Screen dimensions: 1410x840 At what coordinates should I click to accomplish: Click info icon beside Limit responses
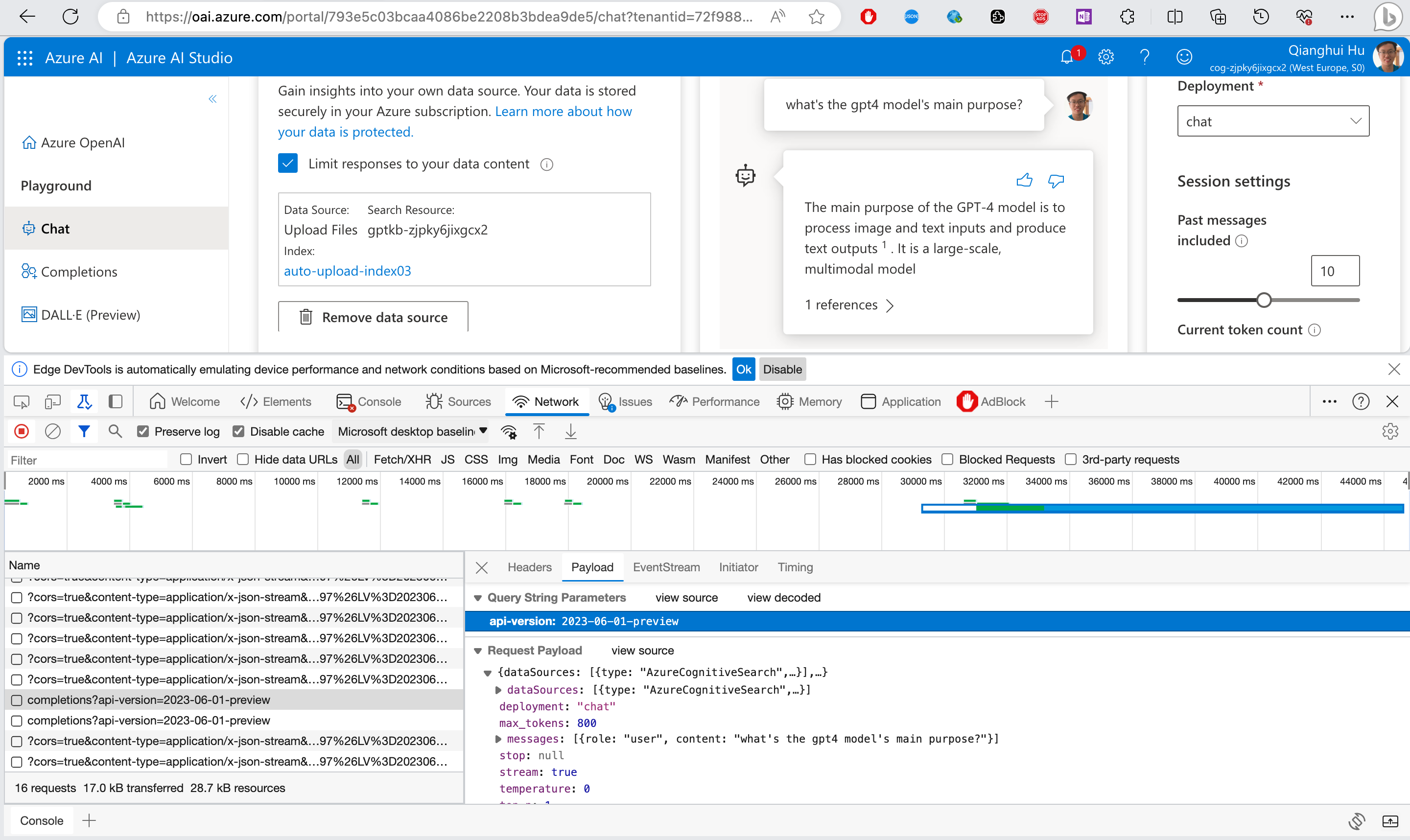[546, 164]
